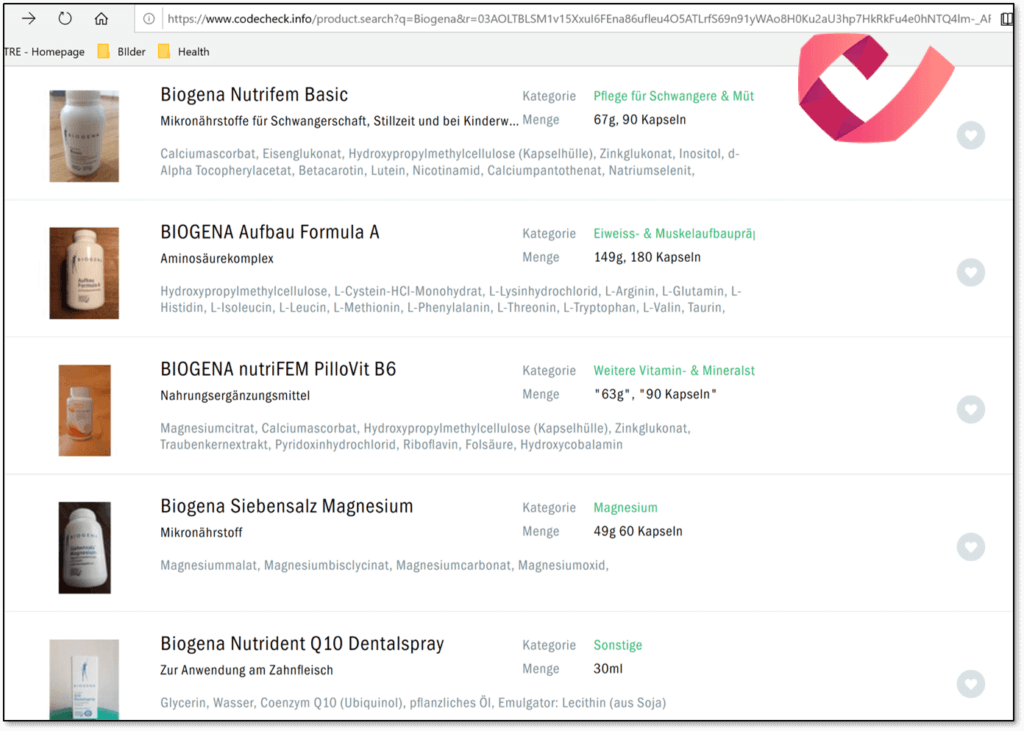Click Dentalspray ingredients starting 'Glycerin, Wasser'

tap(413, 702)
